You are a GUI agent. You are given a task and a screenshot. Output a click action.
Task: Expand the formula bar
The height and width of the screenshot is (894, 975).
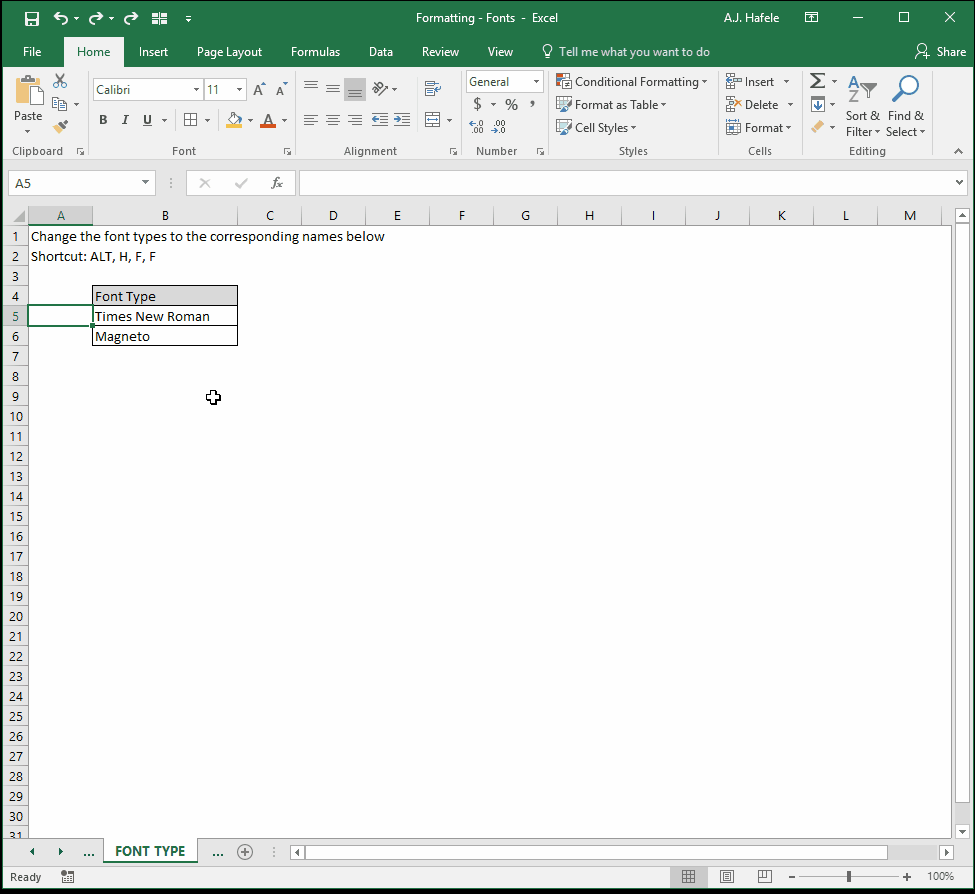tap(959, 183)
